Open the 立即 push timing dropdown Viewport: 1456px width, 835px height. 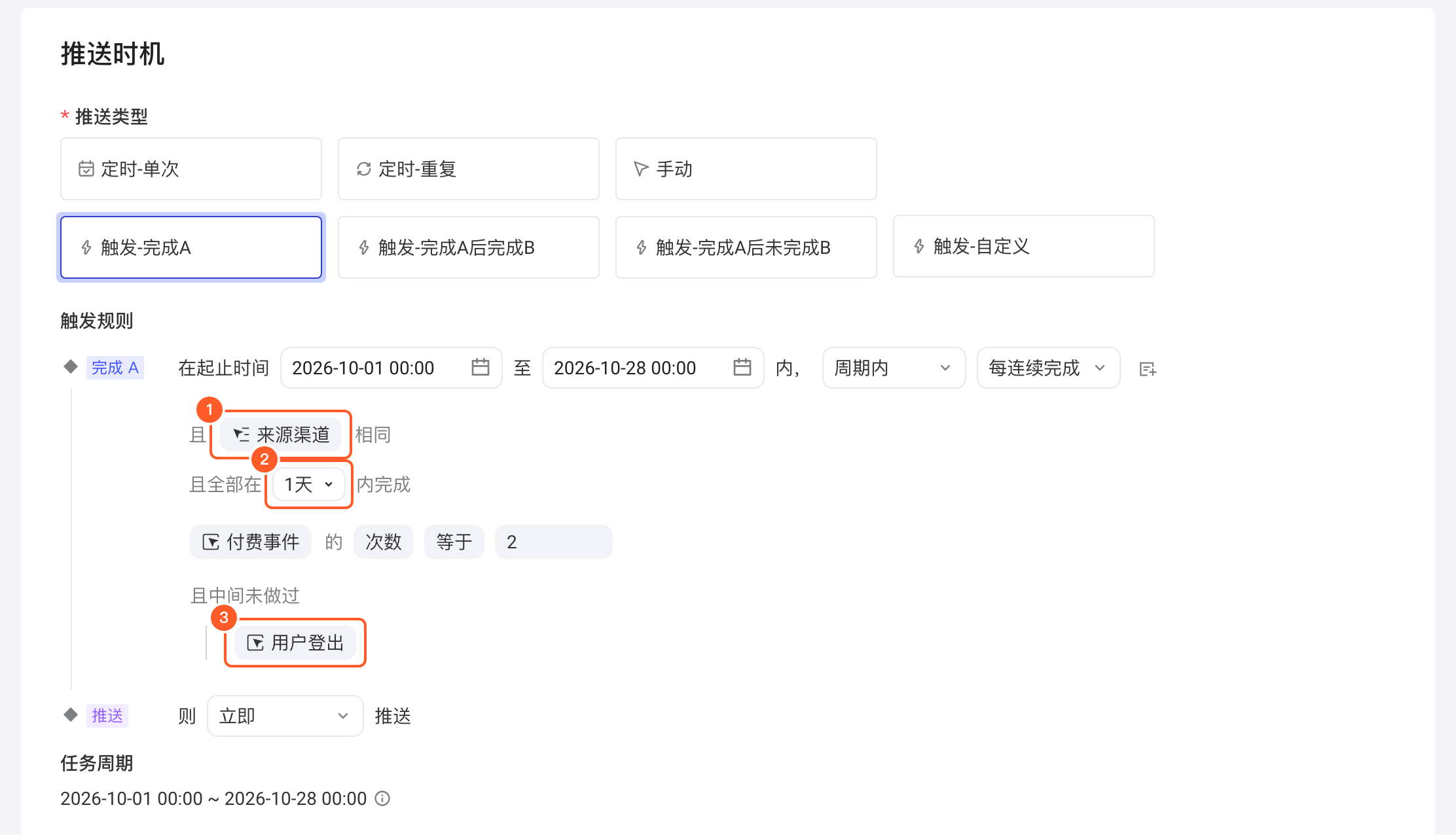click(285, 716)
